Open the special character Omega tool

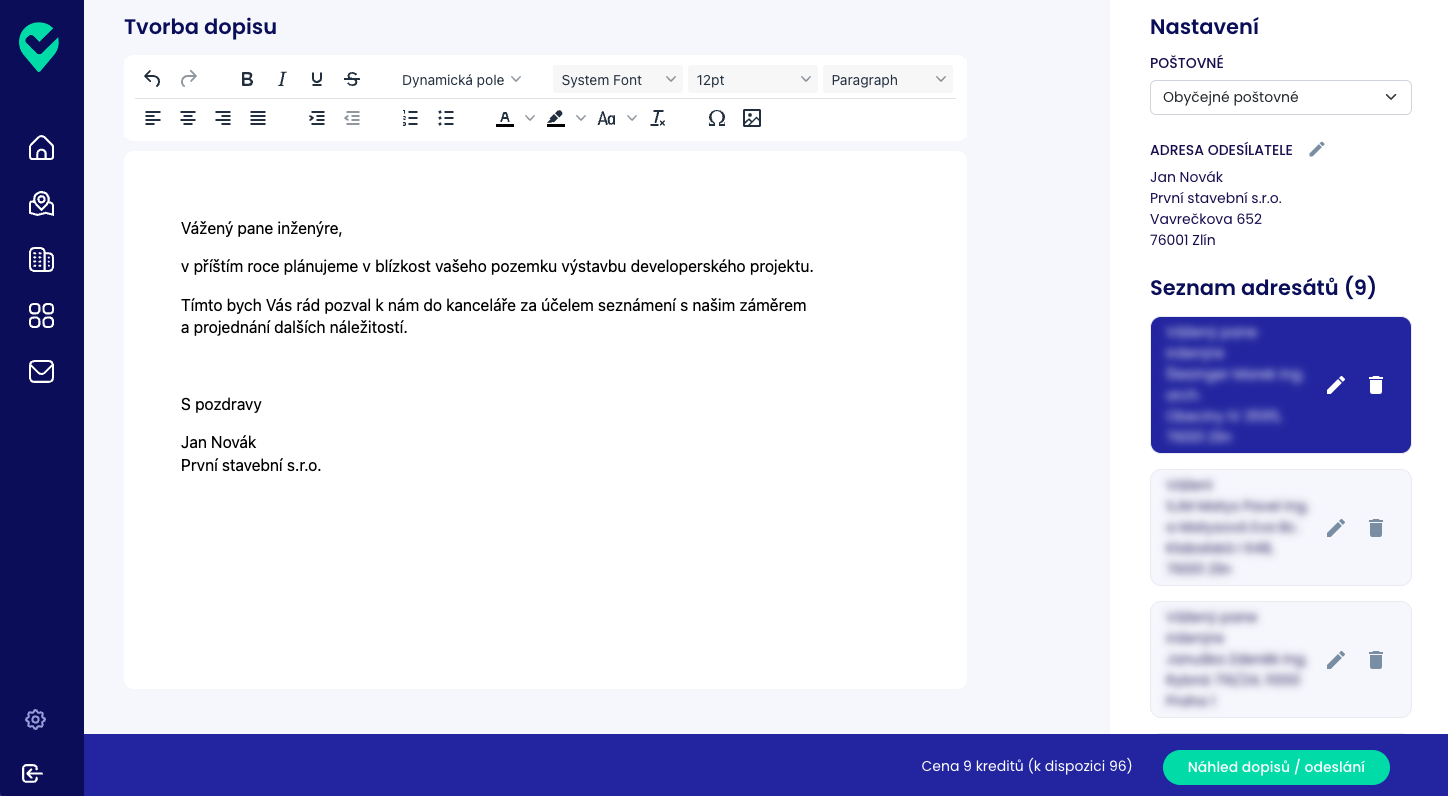click(716, 118)
